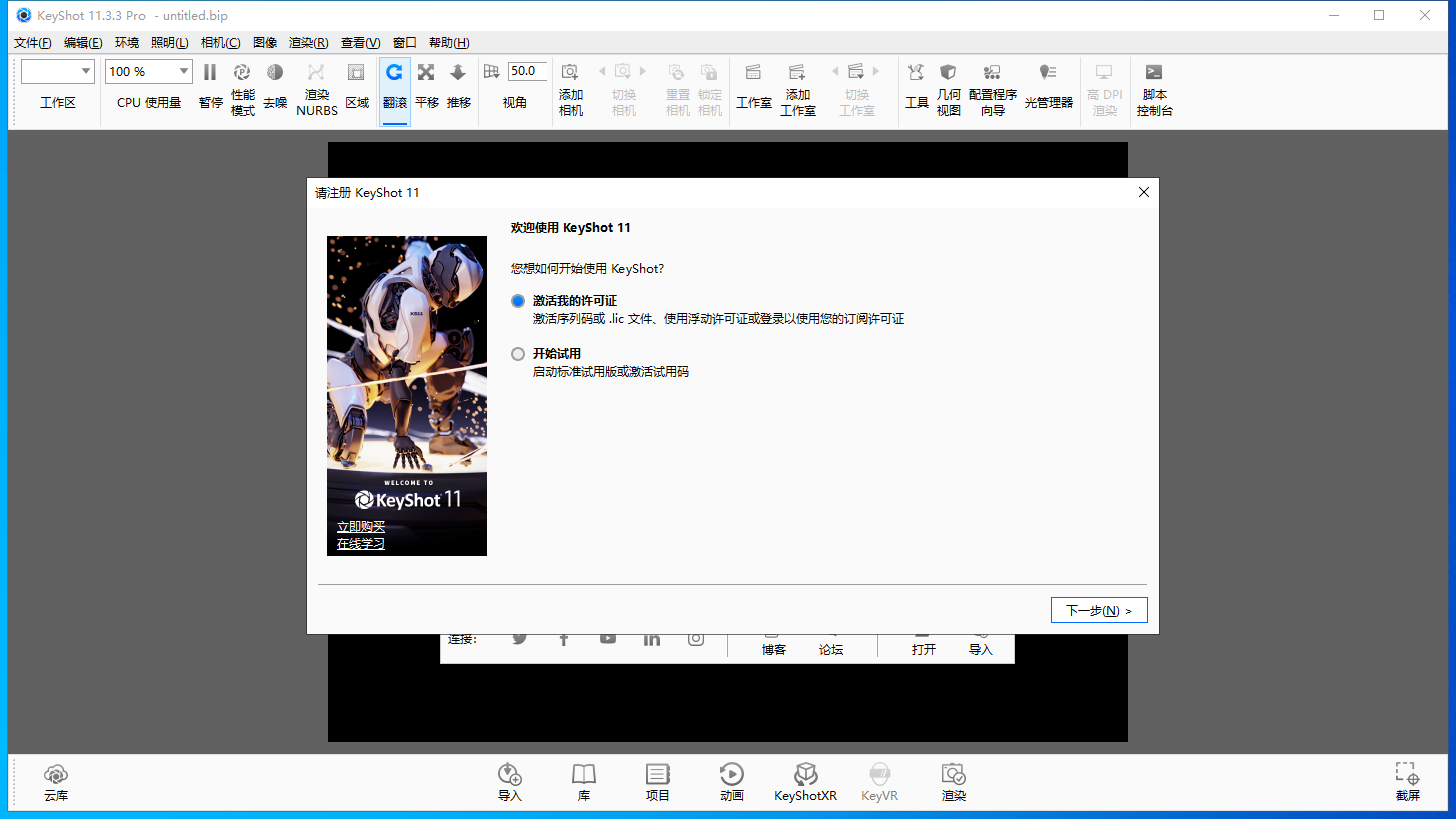Select the Tumble (翻滚) camera tool

394,72
